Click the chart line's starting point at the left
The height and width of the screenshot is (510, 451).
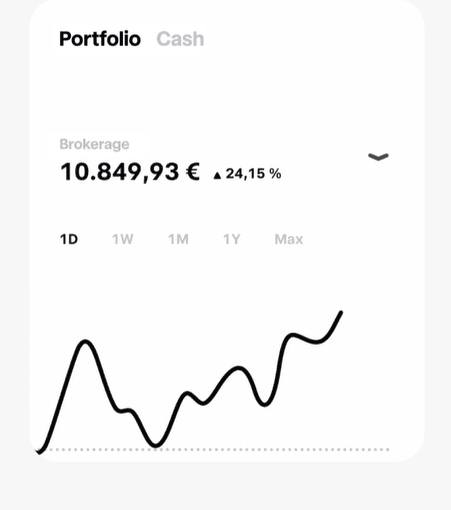click(39, 452)
